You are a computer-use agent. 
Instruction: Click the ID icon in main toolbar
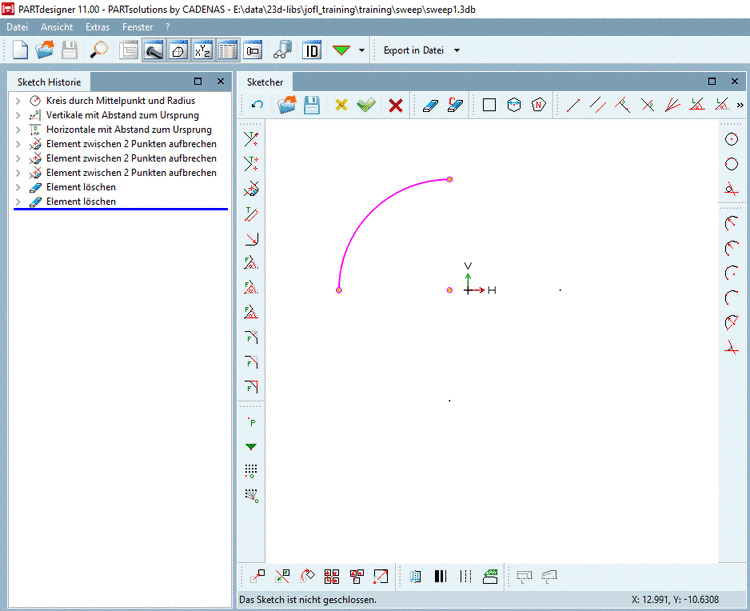311,50
